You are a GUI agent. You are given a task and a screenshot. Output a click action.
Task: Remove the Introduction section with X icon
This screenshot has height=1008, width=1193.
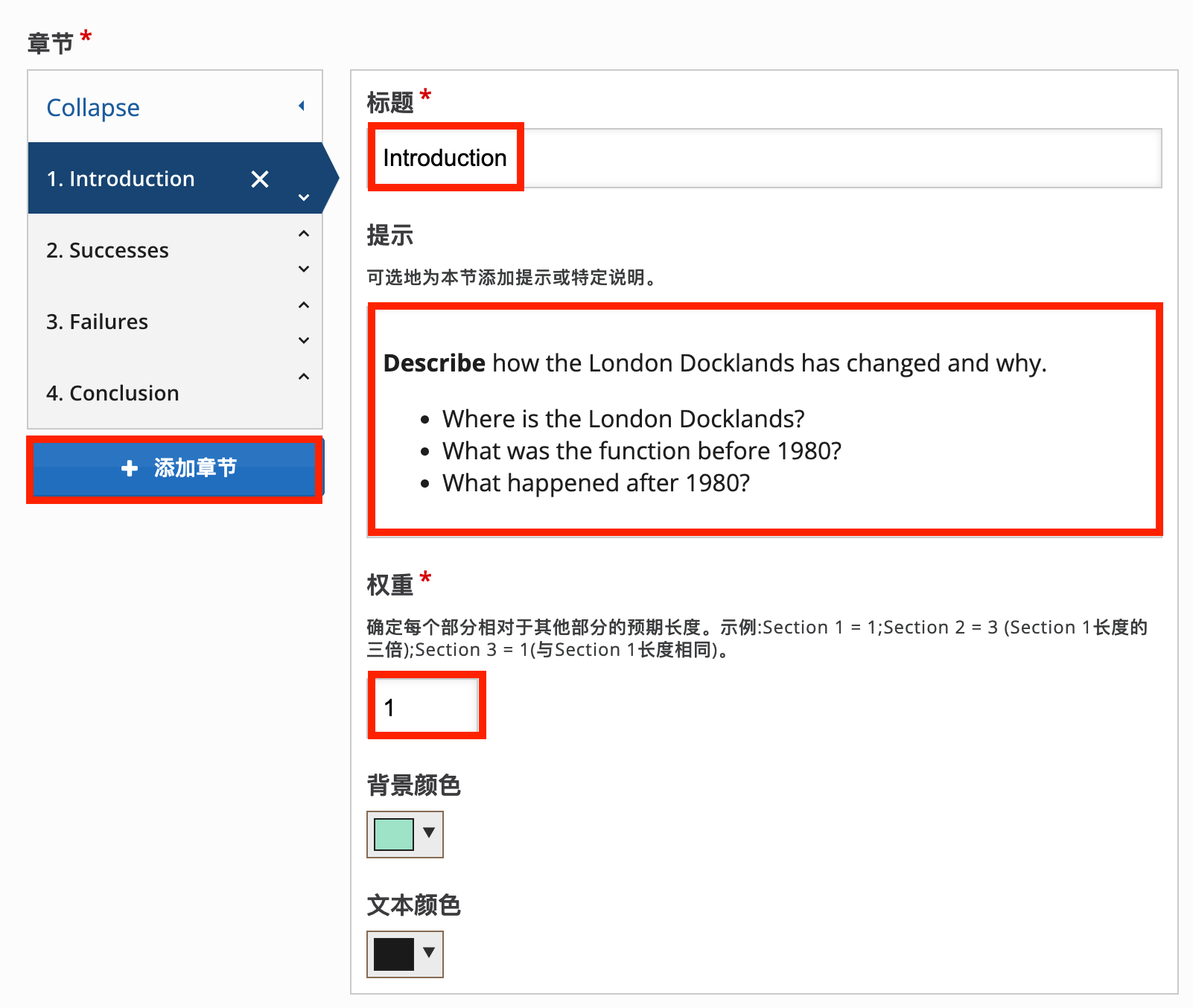pyautogui.click(x=260, y=179)
